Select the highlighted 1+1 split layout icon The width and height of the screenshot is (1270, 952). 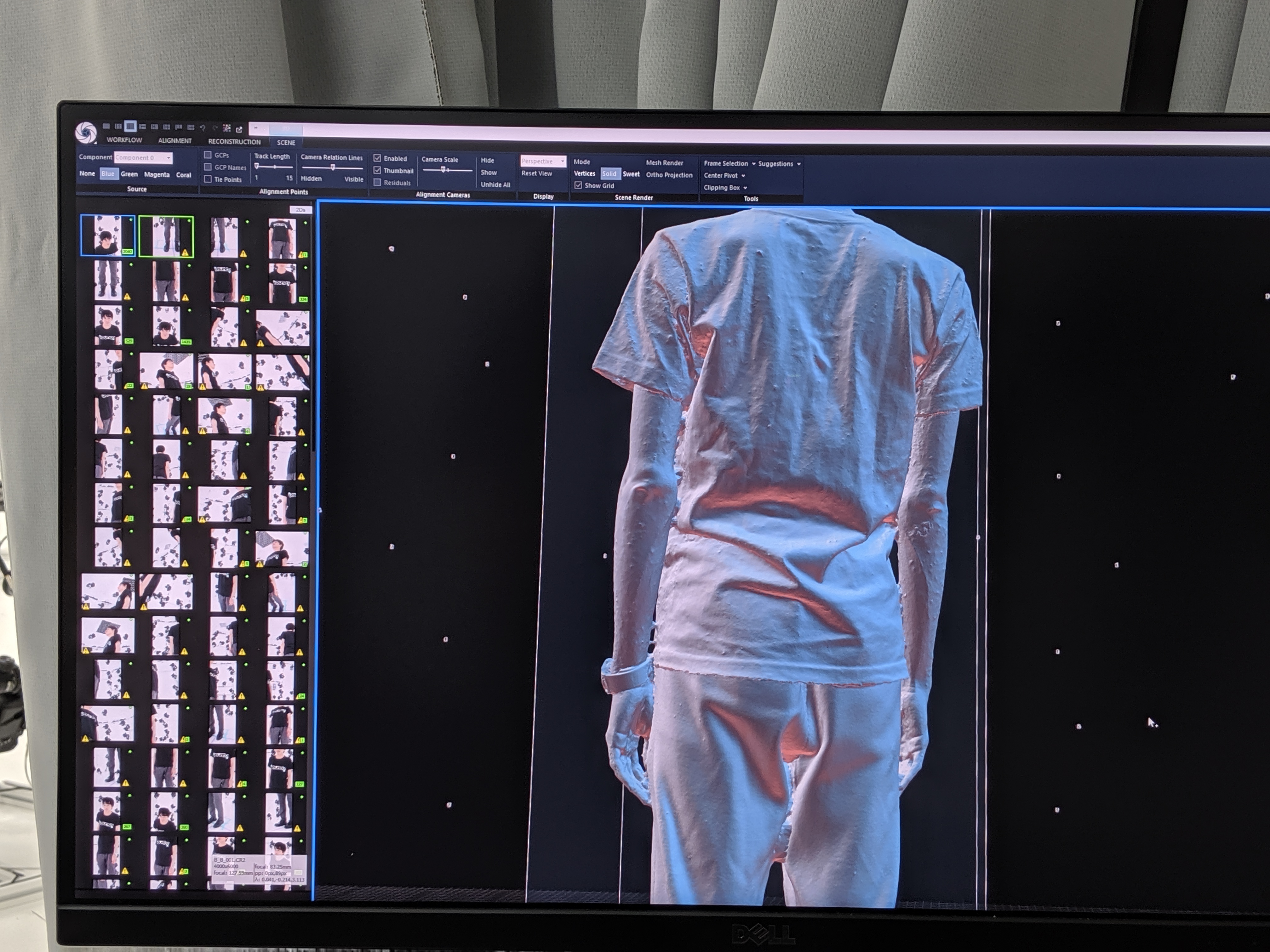131,126
